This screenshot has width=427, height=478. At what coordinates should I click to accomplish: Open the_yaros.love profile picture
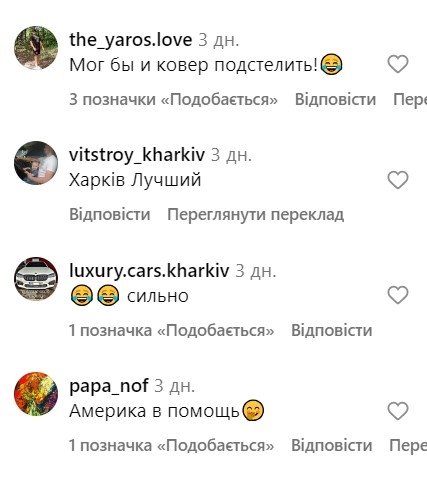pyautogui.click(x=36, y=48)
